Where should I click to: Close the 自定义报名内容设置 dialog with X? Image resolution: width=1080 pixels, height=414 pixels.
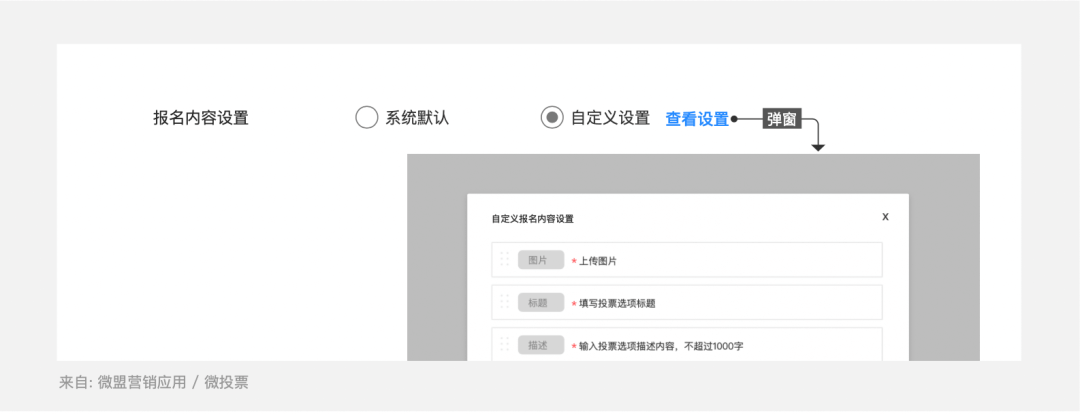(x=885, y=216)
